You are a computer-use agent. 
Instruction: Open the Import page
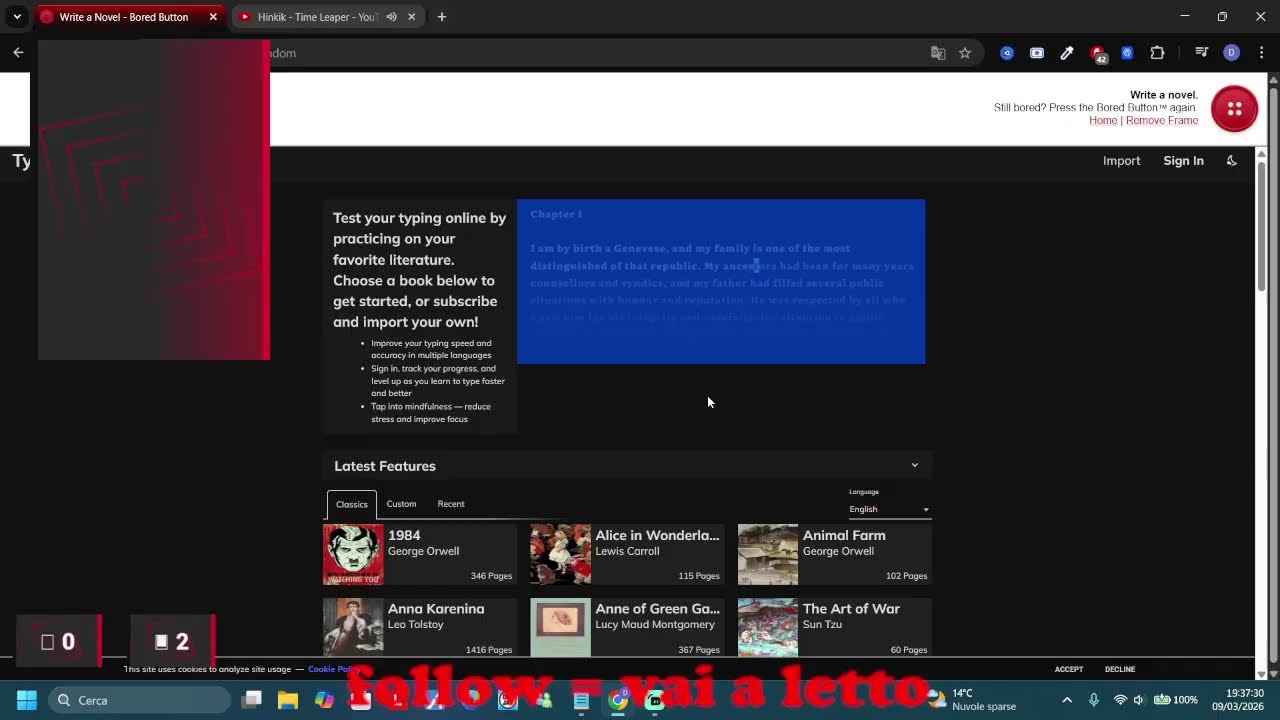[x=1121, y=161]
